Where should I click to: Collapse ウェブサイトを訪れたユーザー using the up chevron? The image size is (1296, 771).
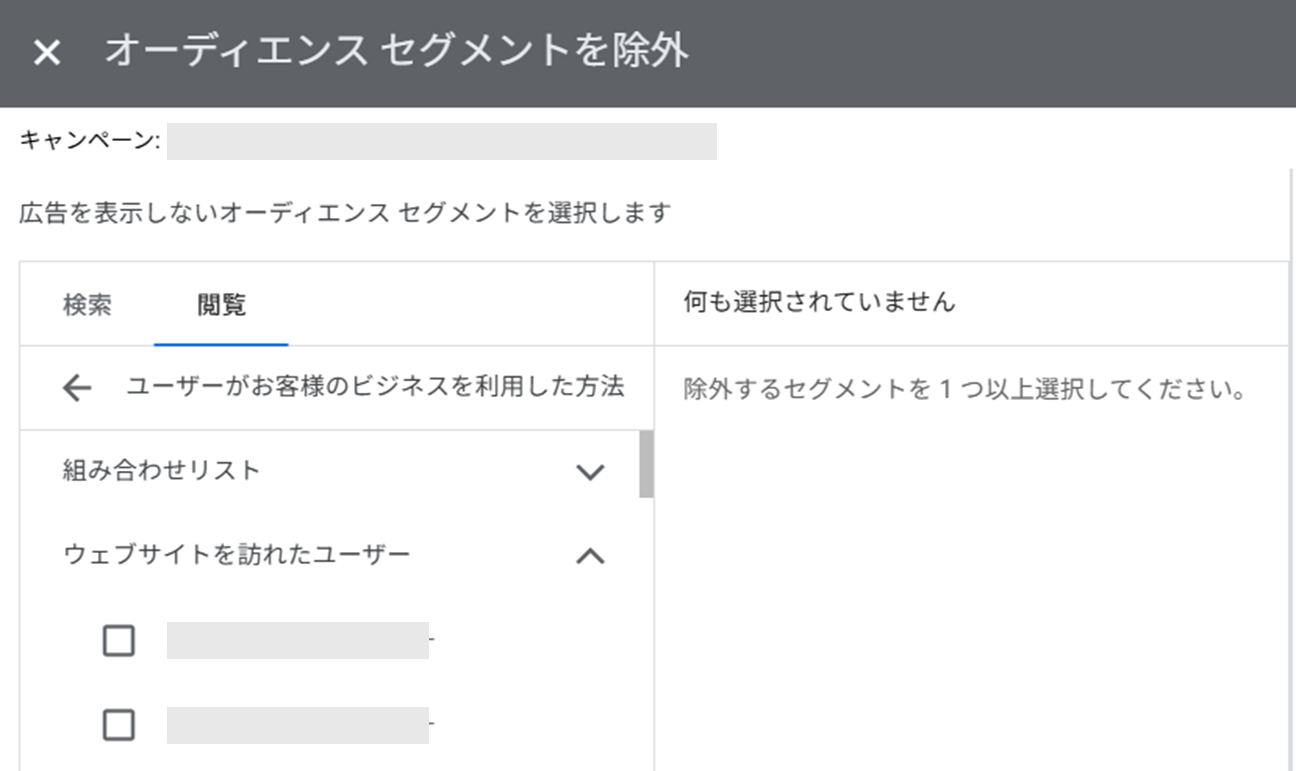(x=591, y=556)
